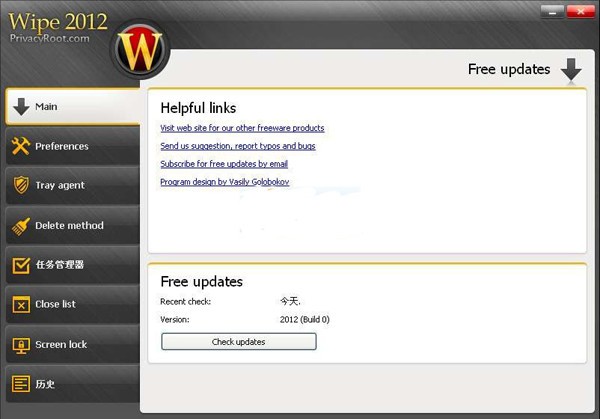
Task: Switch to the Preferences tab
Action: click(x=62, y=147)
